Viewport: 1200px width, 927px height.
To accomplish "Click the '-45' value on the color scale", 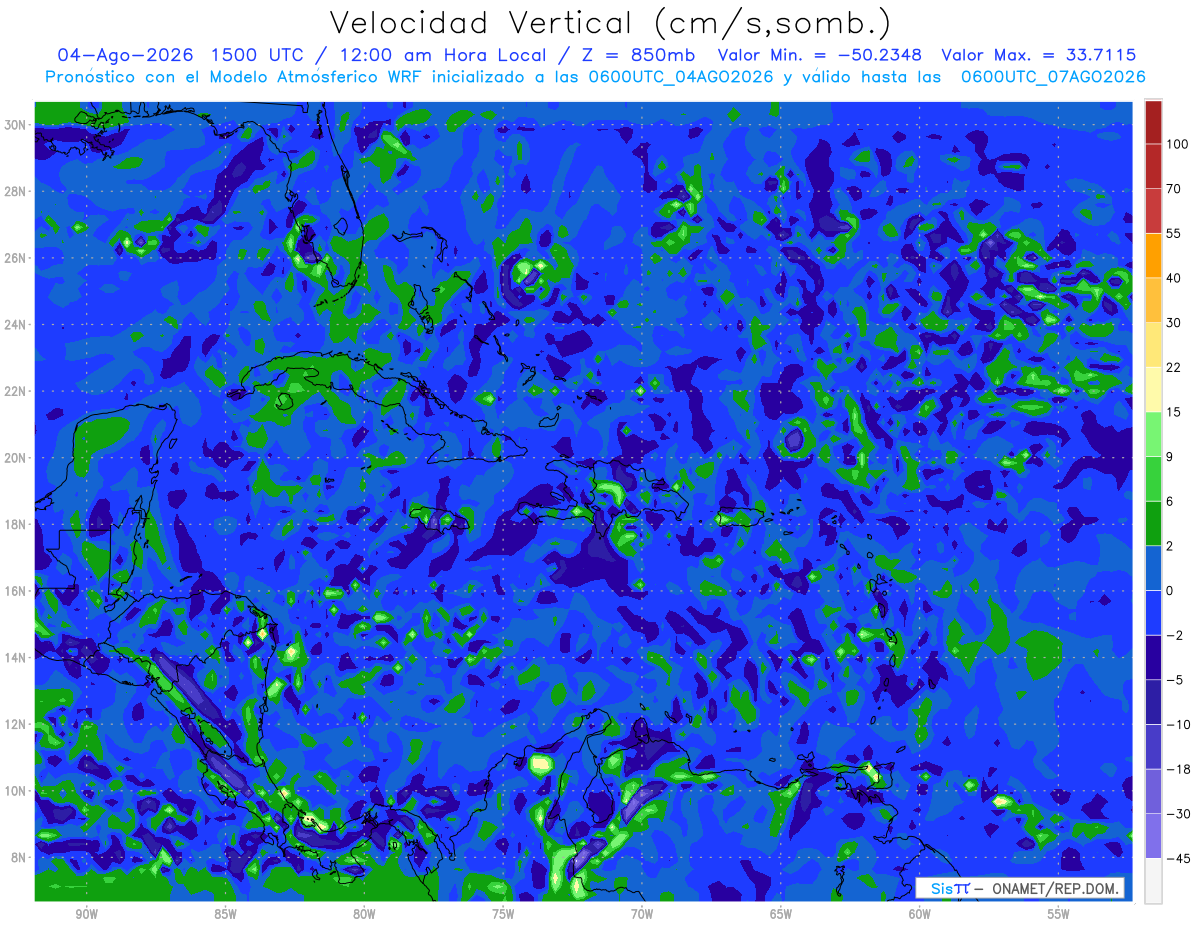I will pyautogui.click(x=1177, y=858).
